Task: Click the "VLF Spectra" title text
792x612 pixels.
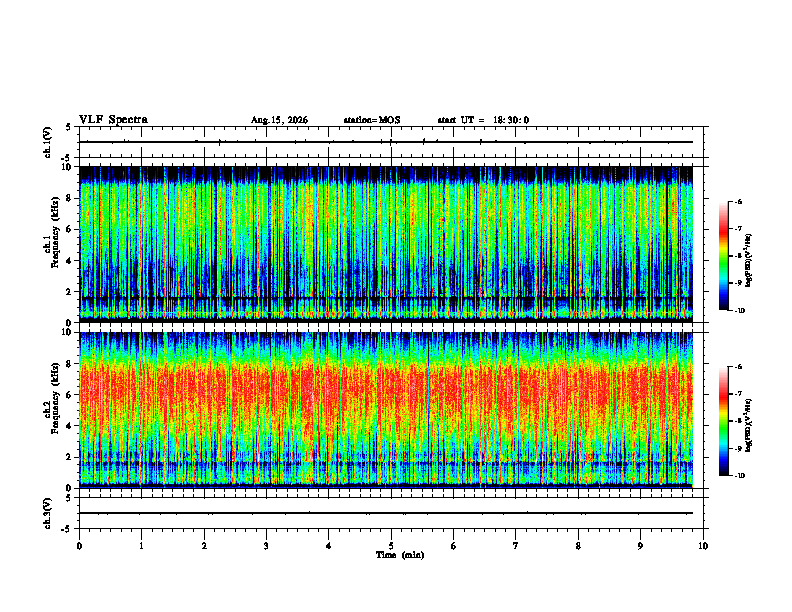Action: coord(113,120)
